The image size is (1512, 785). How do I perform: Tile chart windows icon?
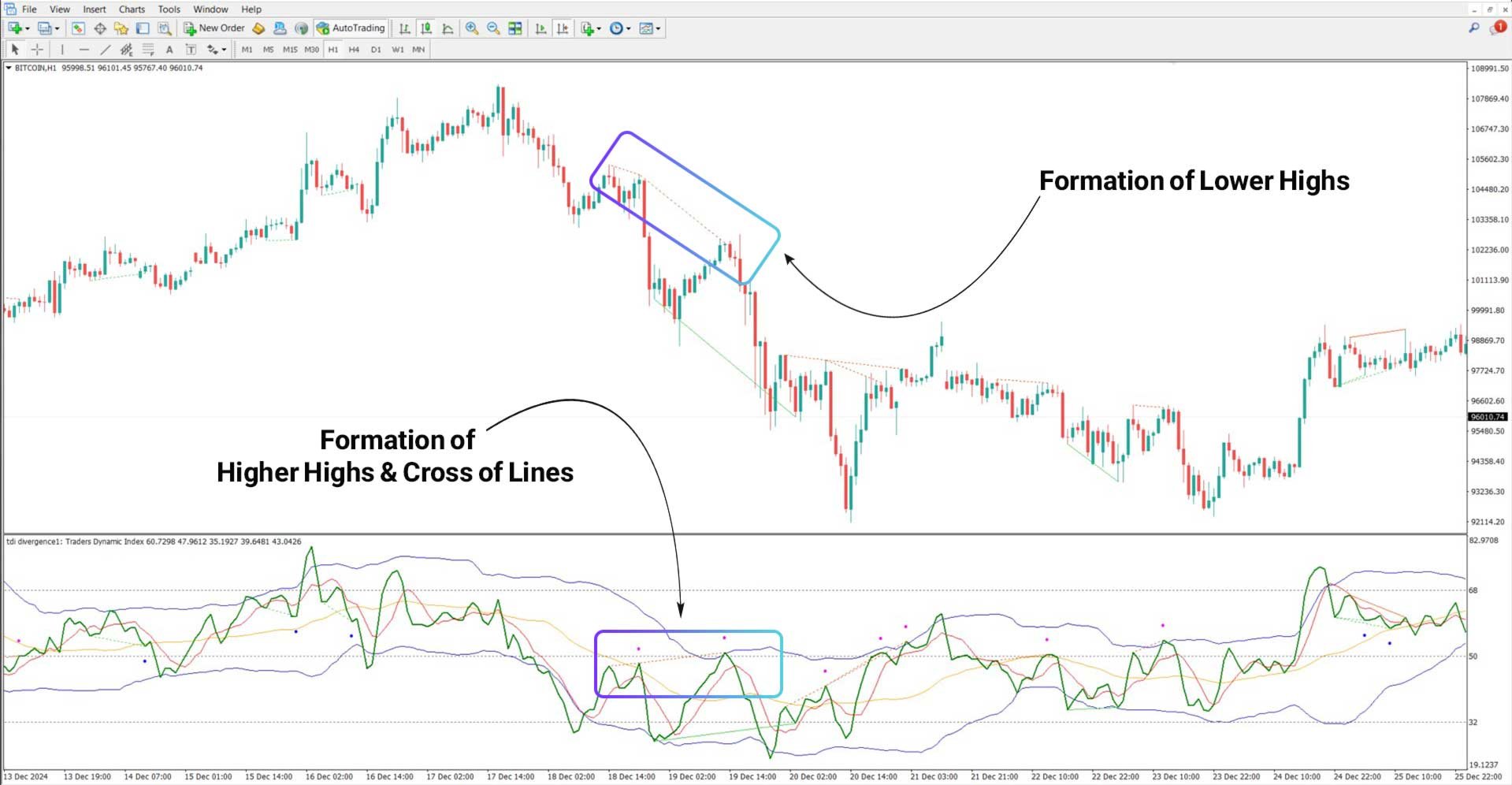coord(515,28)
